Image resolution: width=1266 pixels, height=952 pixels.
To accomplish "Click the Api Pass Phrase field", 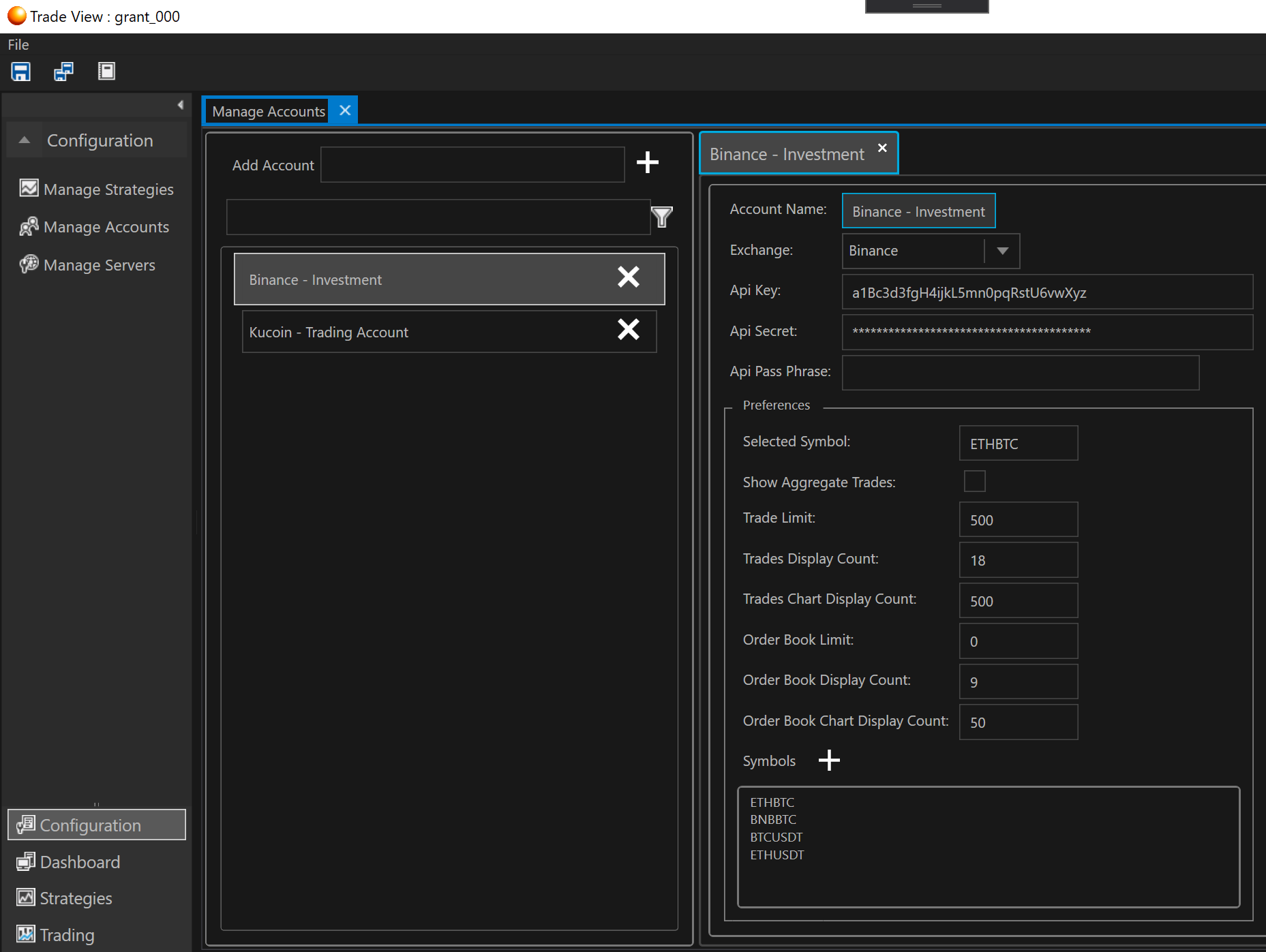I will click(1021, 372).
